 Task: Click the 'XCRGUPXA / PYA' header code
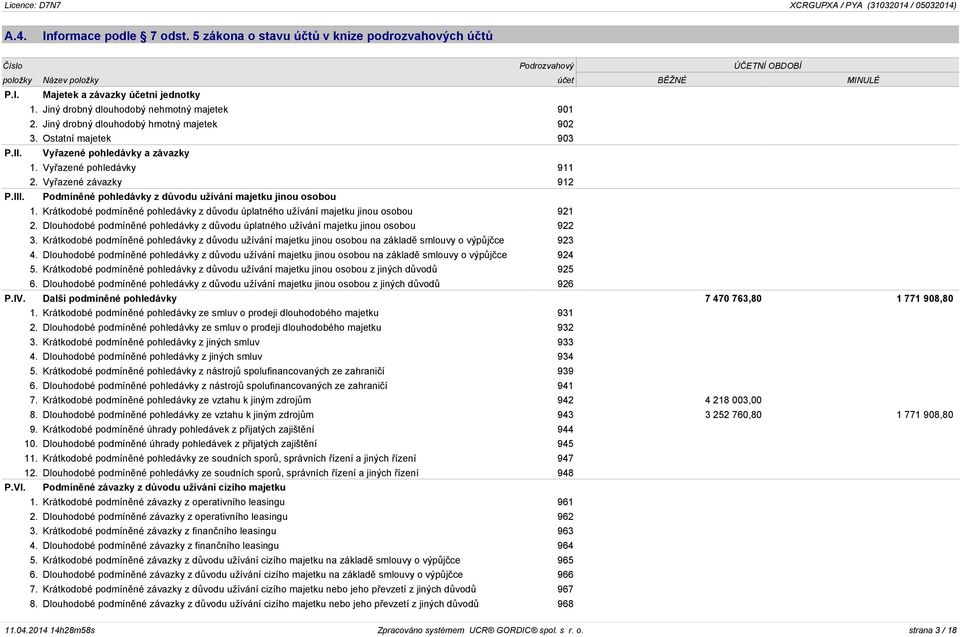pyautogui.click(x=826, y=5)
